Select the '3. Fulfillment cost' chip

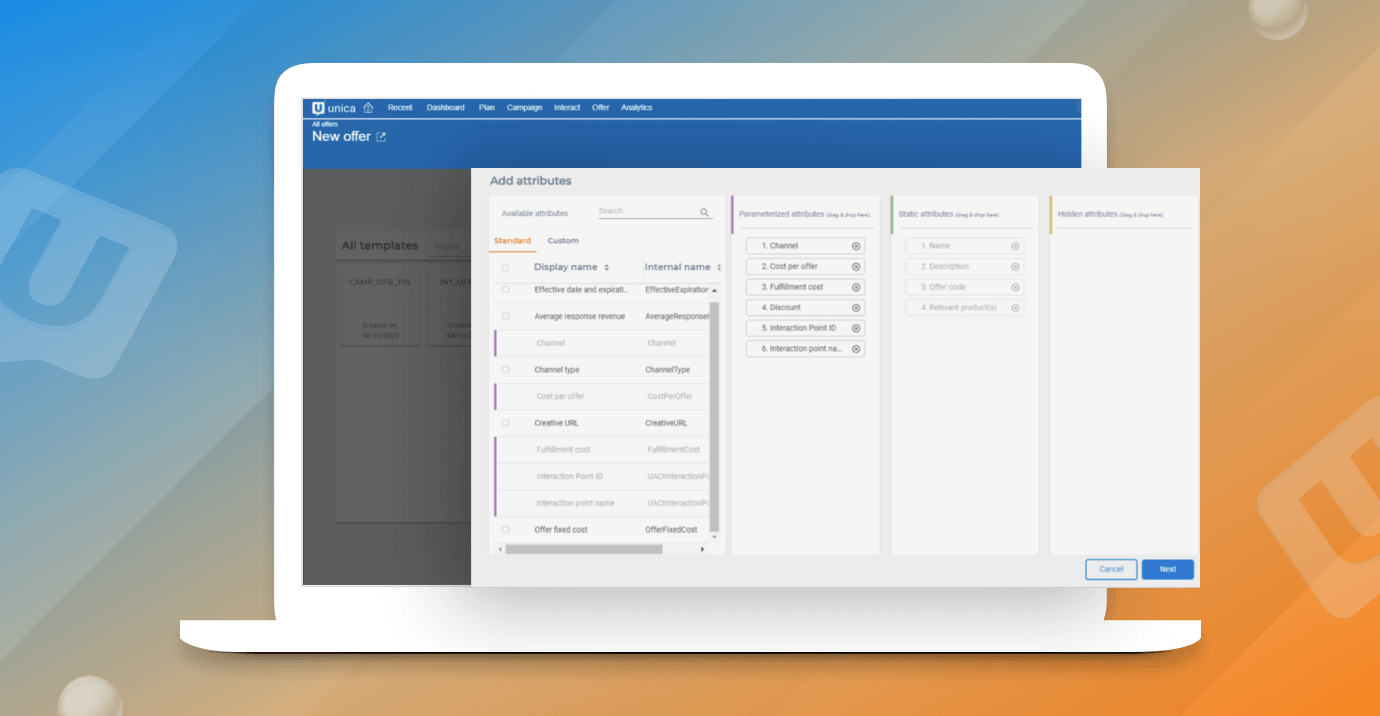coord(805,287)
